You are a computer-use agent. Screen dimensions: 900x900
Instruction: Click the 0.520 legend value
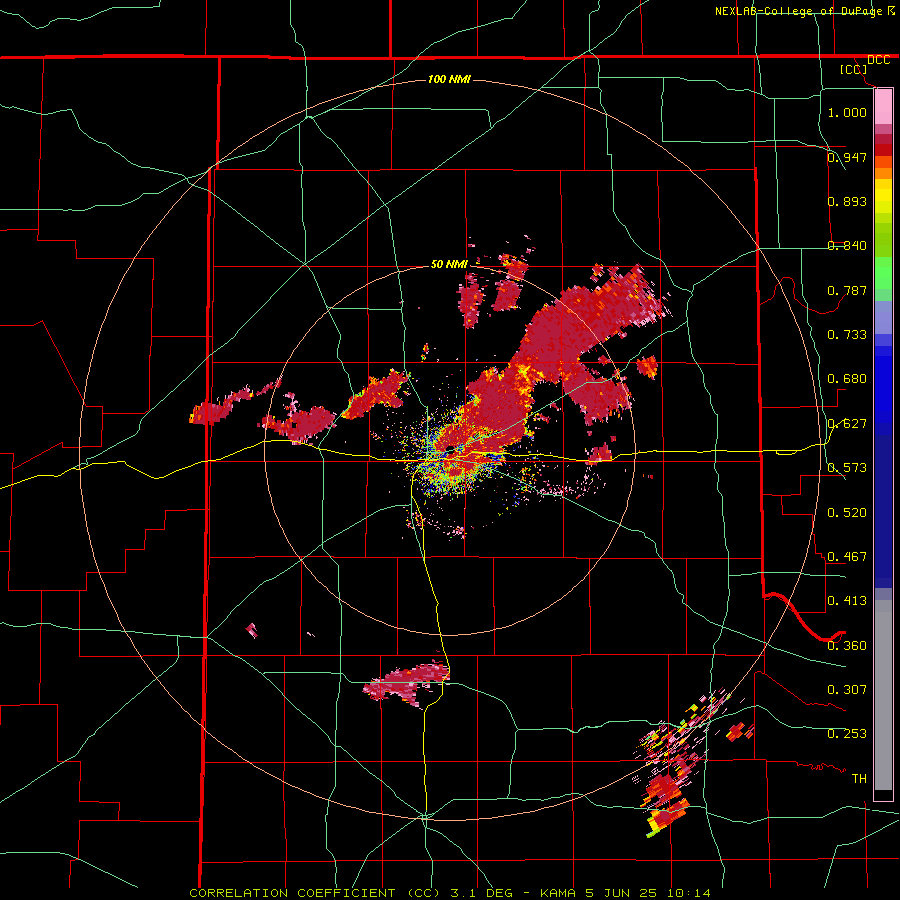tap(847, 512)
